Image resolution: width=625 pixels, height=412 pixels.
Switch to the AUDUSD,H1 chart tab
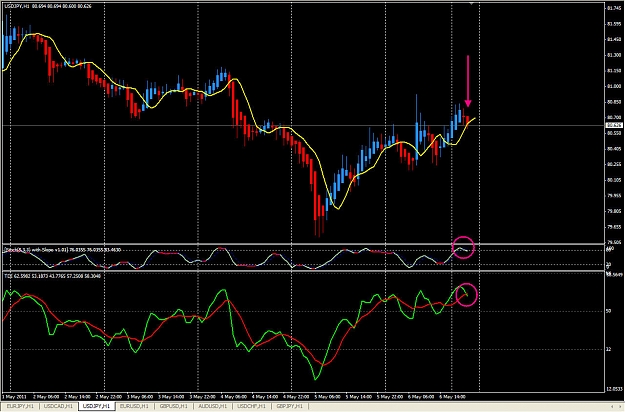coord(213,406)
